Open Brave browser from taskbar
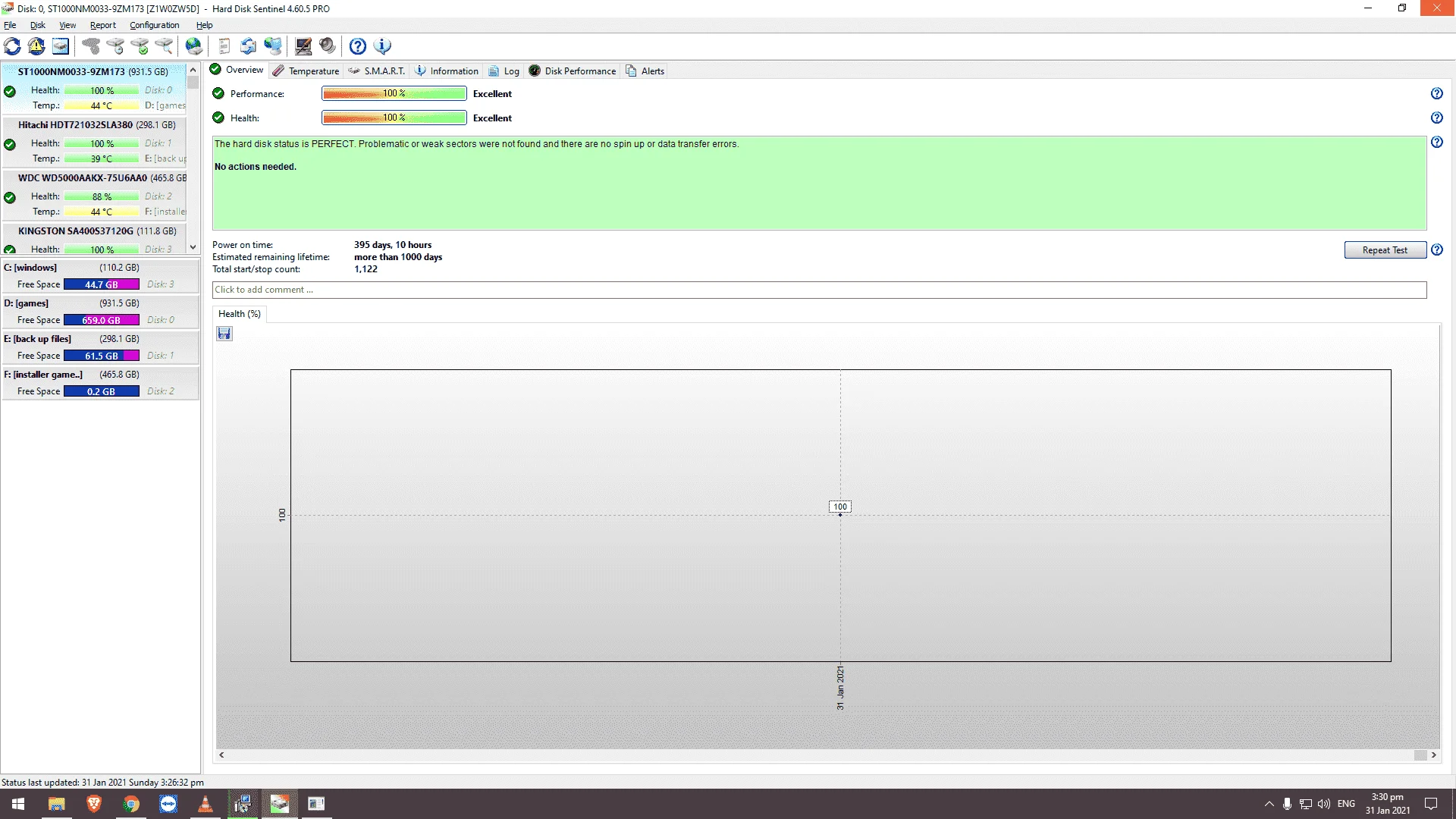Screen dimensions: 1456x819 [x=94, y=804]
